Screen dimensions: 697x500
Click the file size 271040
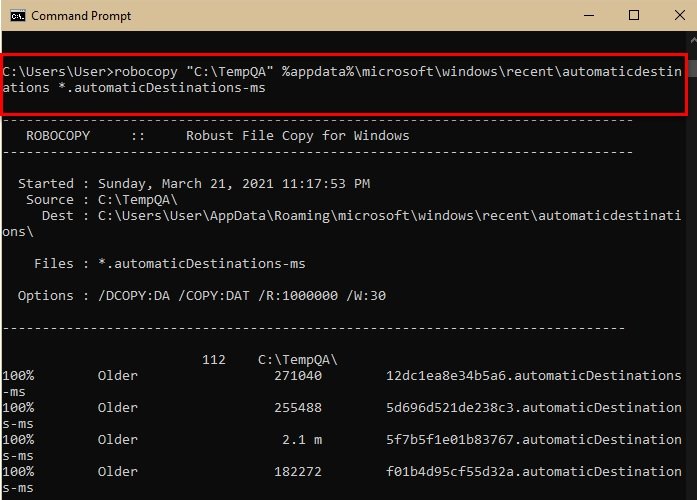[x=298, y=375]
